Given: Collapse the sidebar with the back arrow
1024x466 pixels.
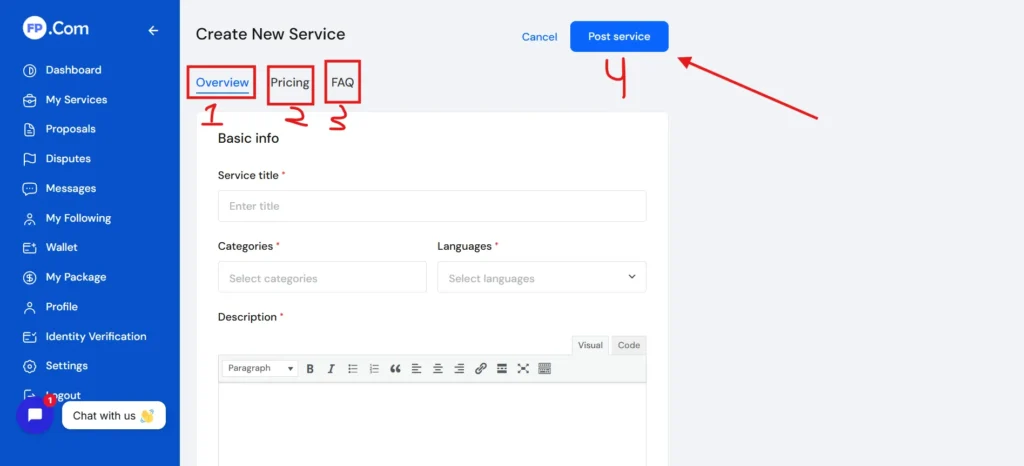Looking at the screenshot, I should [x=153, y=30].
